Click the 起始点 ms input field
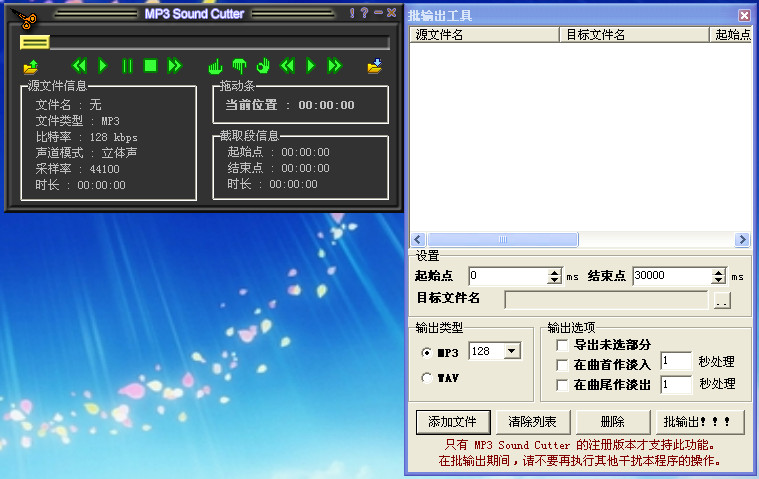The height and width of the screenshot is (479, 759). (508, 276)
